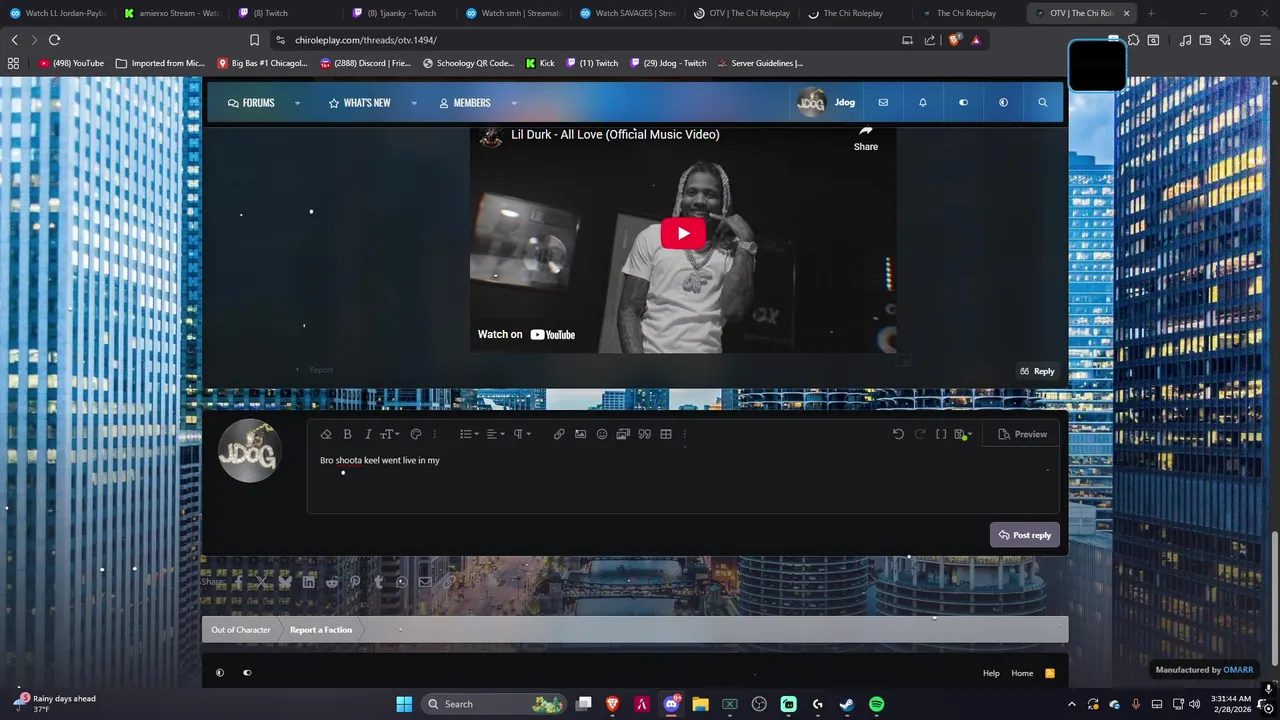Switch to the amierxo Stream browser tab
Viewport: 1280px width, 720px height.
tap(172, 13)
